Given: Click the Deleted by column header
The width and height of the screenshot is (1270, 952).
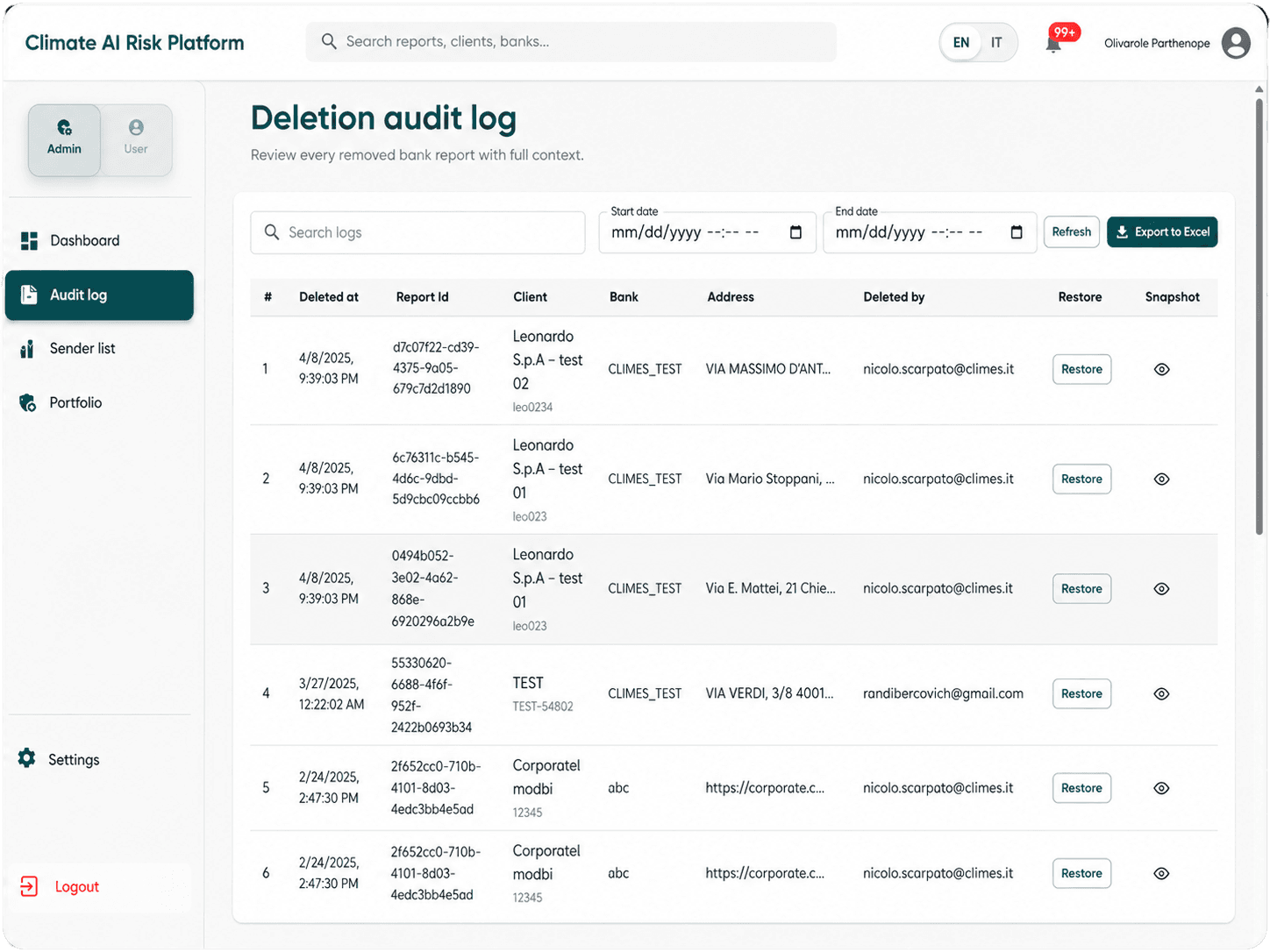Looking at the screenshot, I should point(894,297).
